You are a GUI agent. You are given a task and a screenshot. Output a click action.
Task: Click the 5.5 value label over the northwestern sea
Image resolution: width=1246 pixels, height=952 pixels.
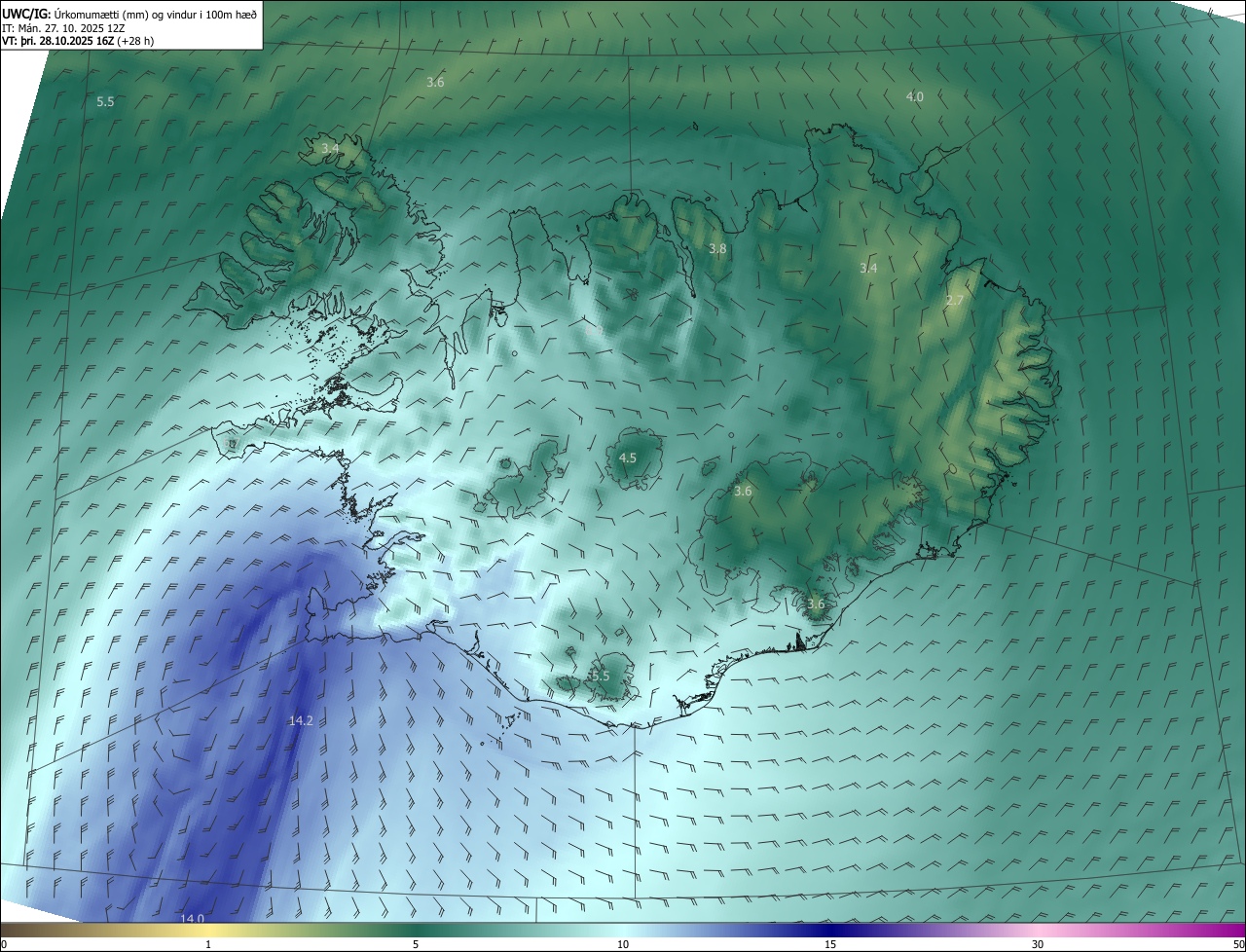[x=105, y=101]
